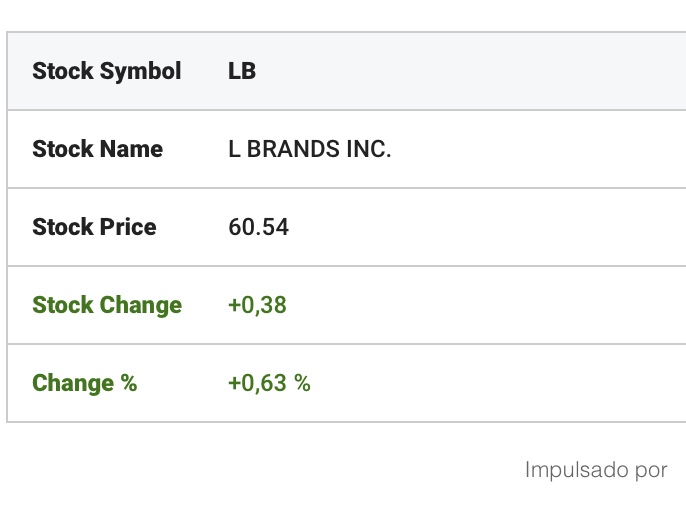686x513 pixels.
Task: Select the "L BRANDS INC." company name
Action: tap(310, 149)
